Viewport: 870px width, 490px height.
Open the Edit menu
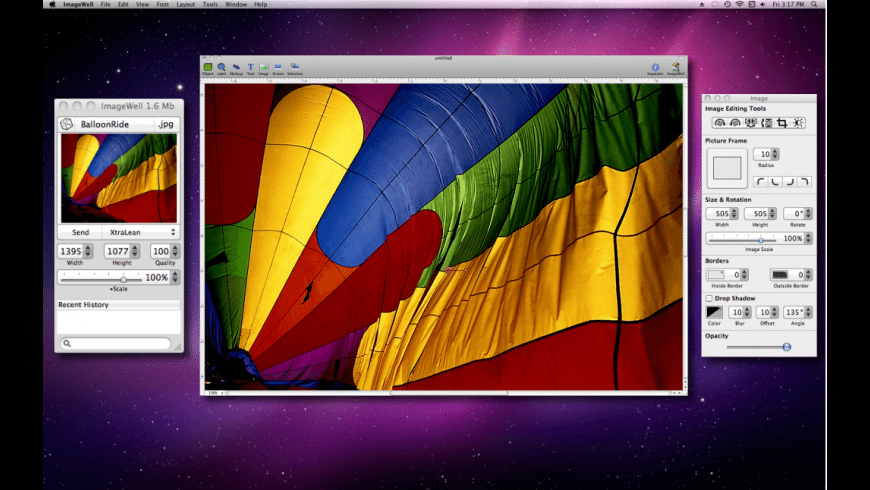coord(123,4)
